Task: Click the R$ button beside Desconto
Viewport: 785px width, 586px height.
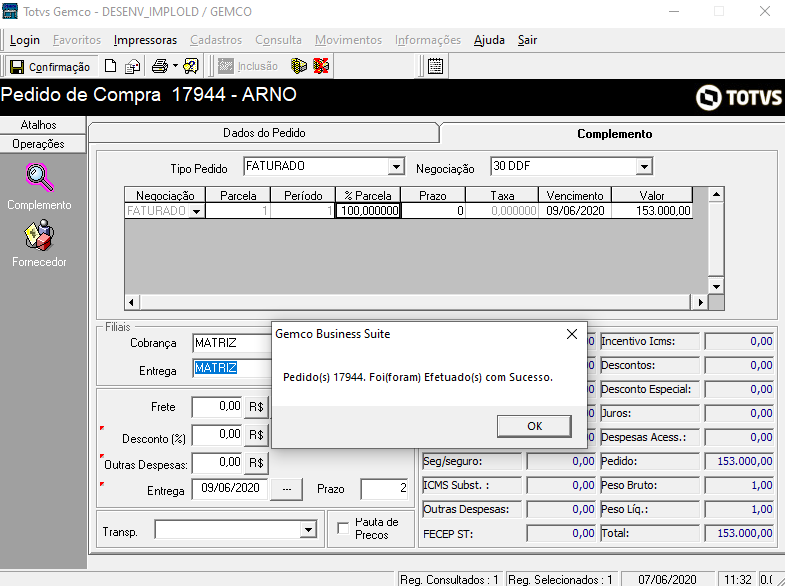Action: click(256, 435)
